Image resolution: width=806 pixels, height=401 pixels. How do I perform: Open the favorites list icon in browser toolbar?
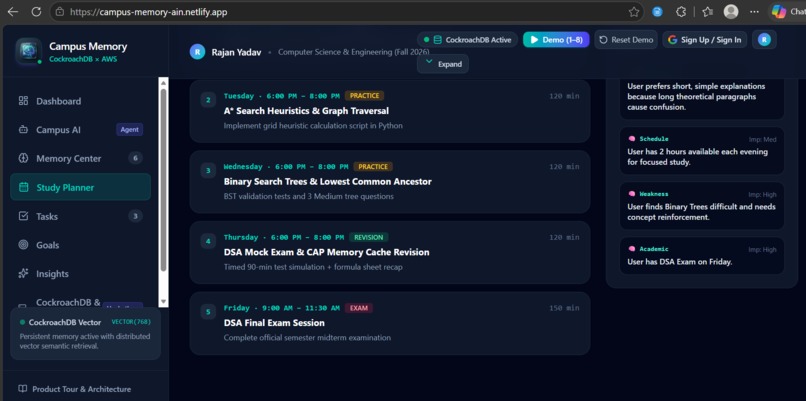tap(708, 12)
